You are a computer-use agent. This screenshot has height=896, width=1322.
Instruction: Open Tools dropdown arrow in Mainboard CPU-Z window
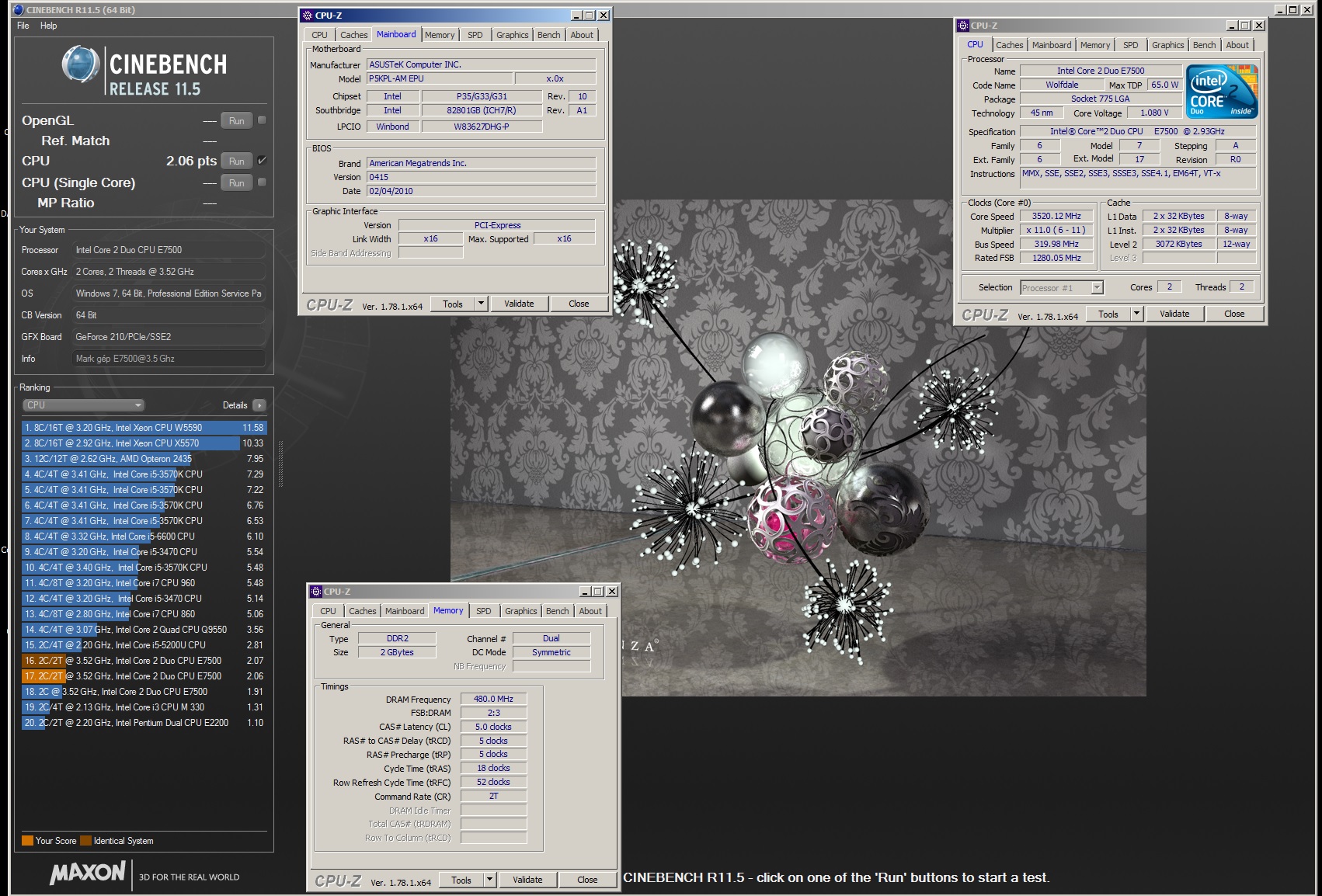click(x=481, y=304)
